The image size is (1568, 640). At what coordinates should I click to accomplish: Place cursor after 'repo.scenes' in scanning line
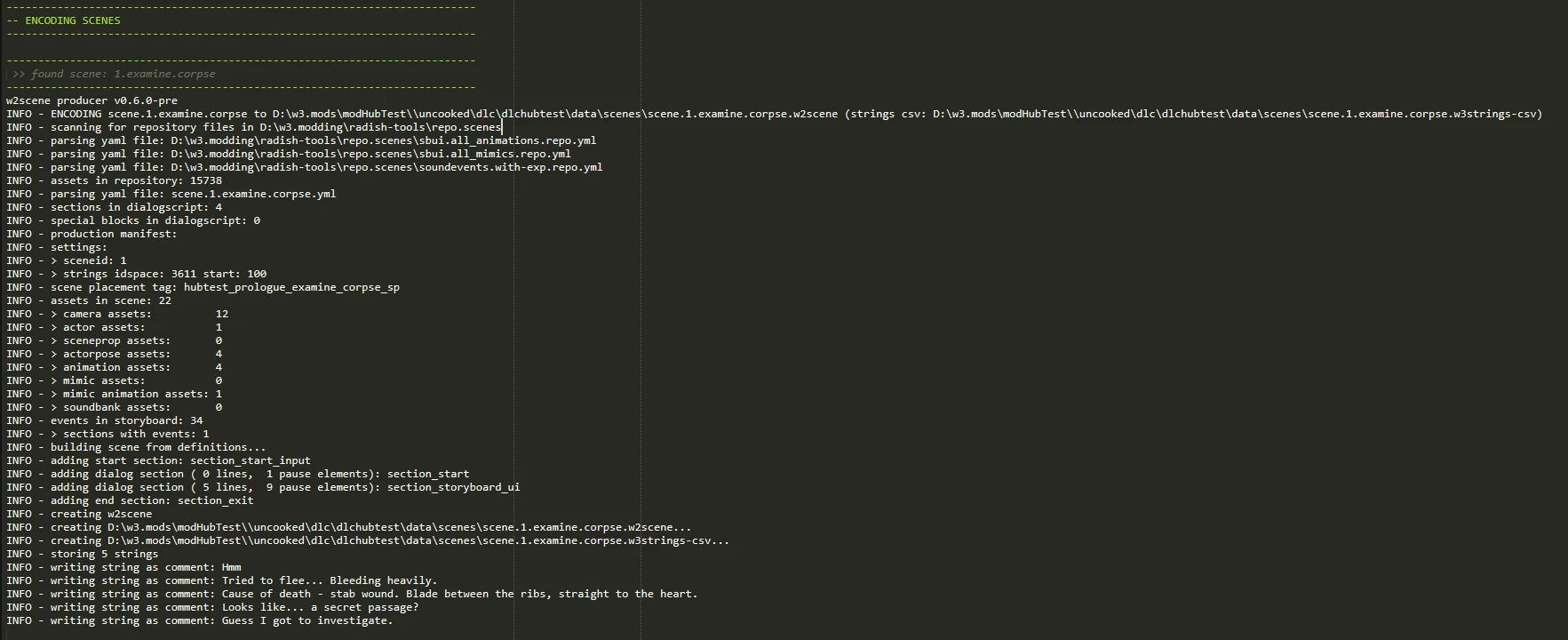click(x=502, y=127)
